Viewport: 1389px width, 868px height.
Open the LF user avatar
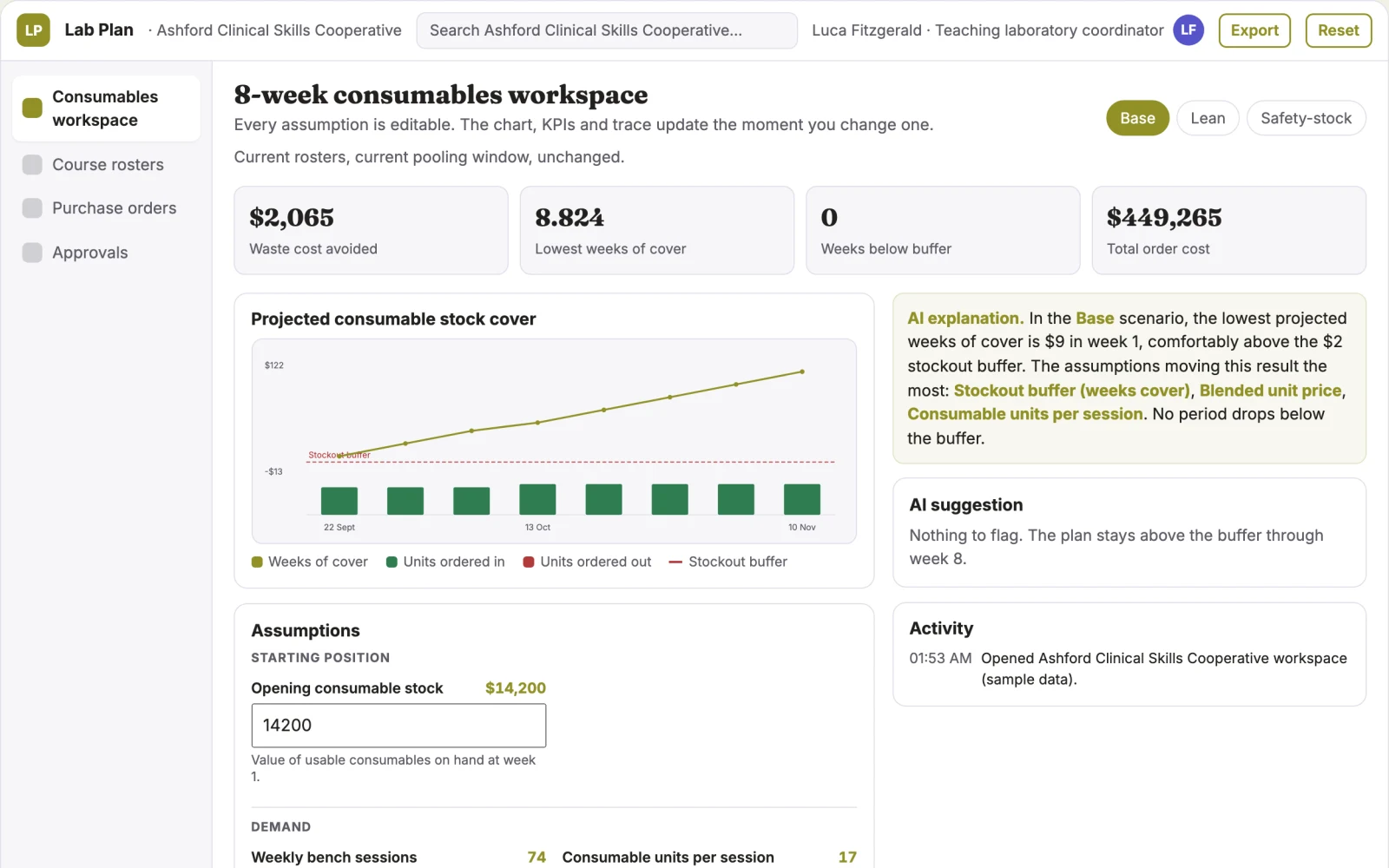pos(1188,30)
